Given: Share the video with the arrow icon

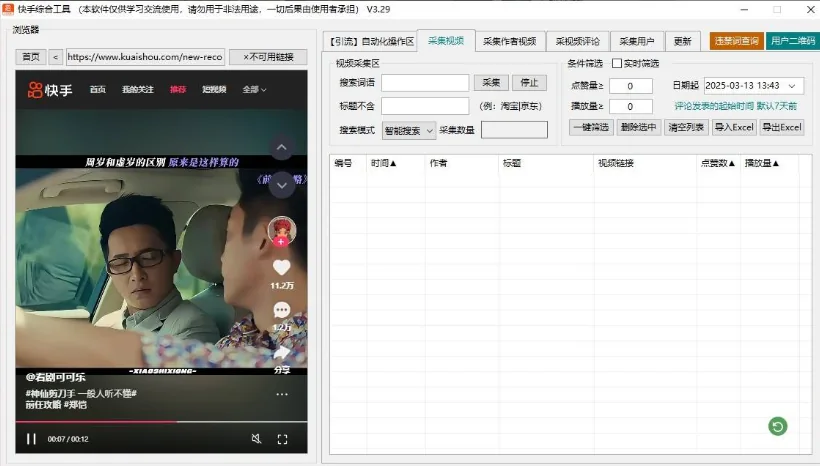Looking at the screenshot, I should tap(282, 353).
